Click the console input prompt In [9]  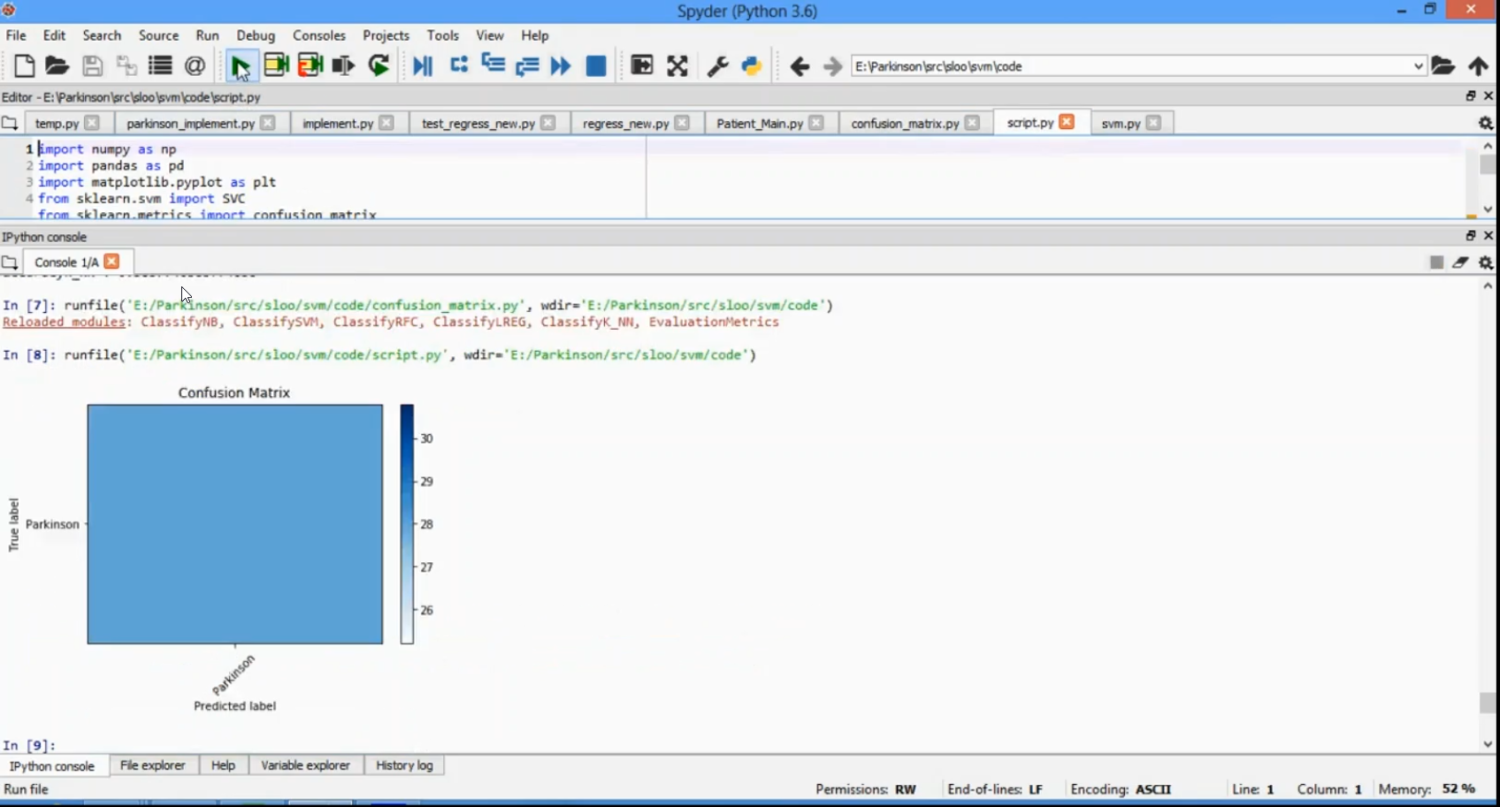pos(30,745)
